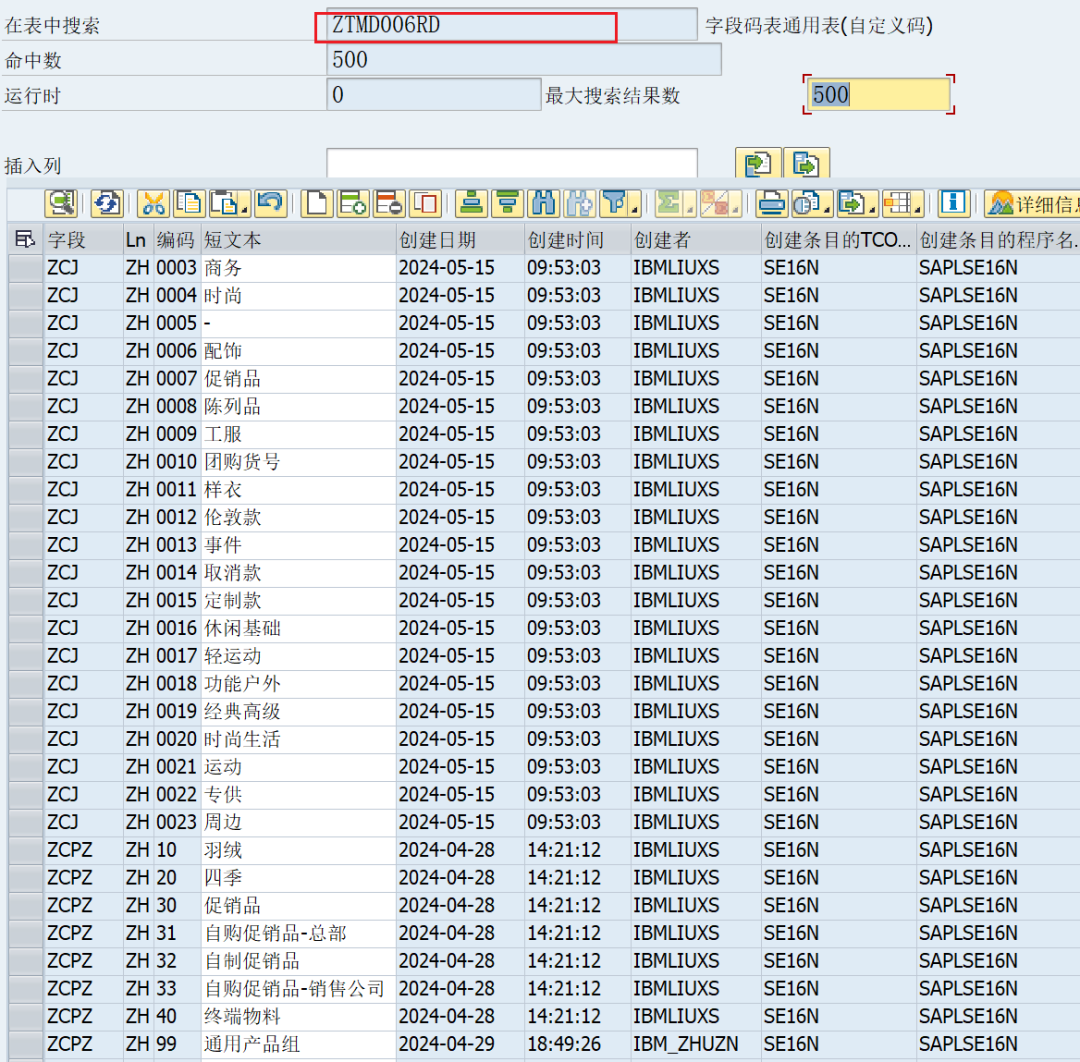Screen dimensions: 1080x1062
Task: Click the Print icon in the toolbar
Action: point(771,204)
